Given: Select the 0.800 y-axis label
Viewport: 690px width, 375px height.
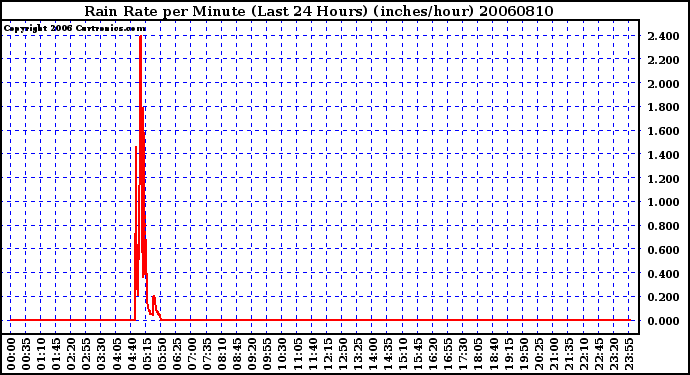Looking at the screenshot, I should click(x=663, y=226).
